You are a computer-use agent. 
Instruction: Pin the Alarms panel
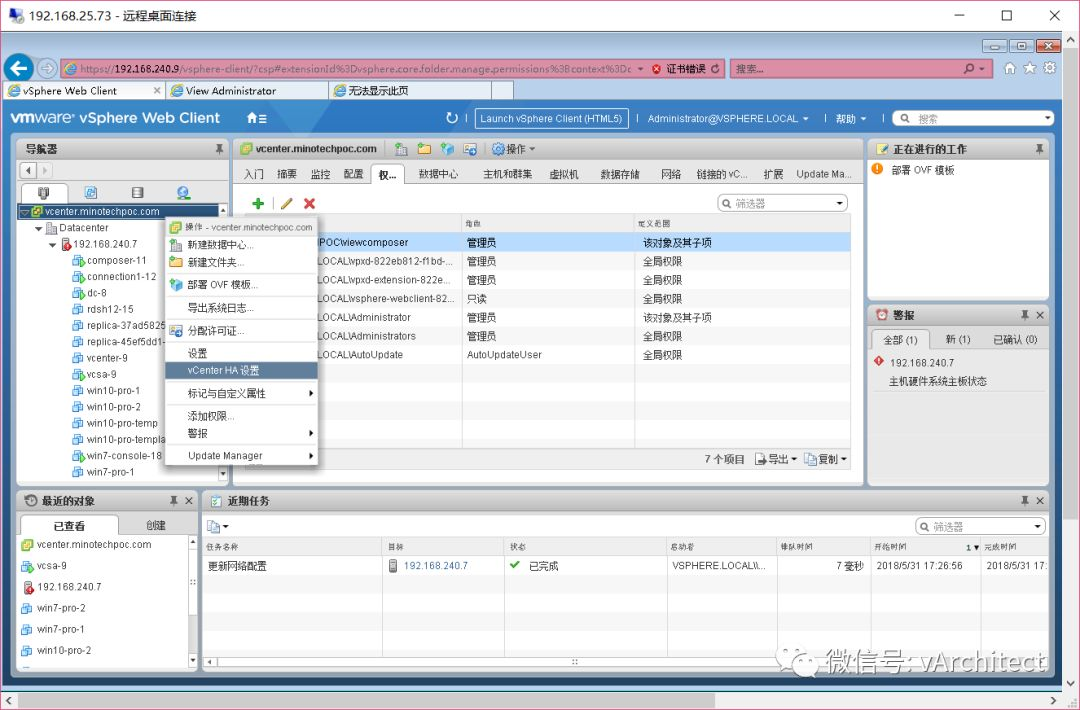tap(1025, 315)
